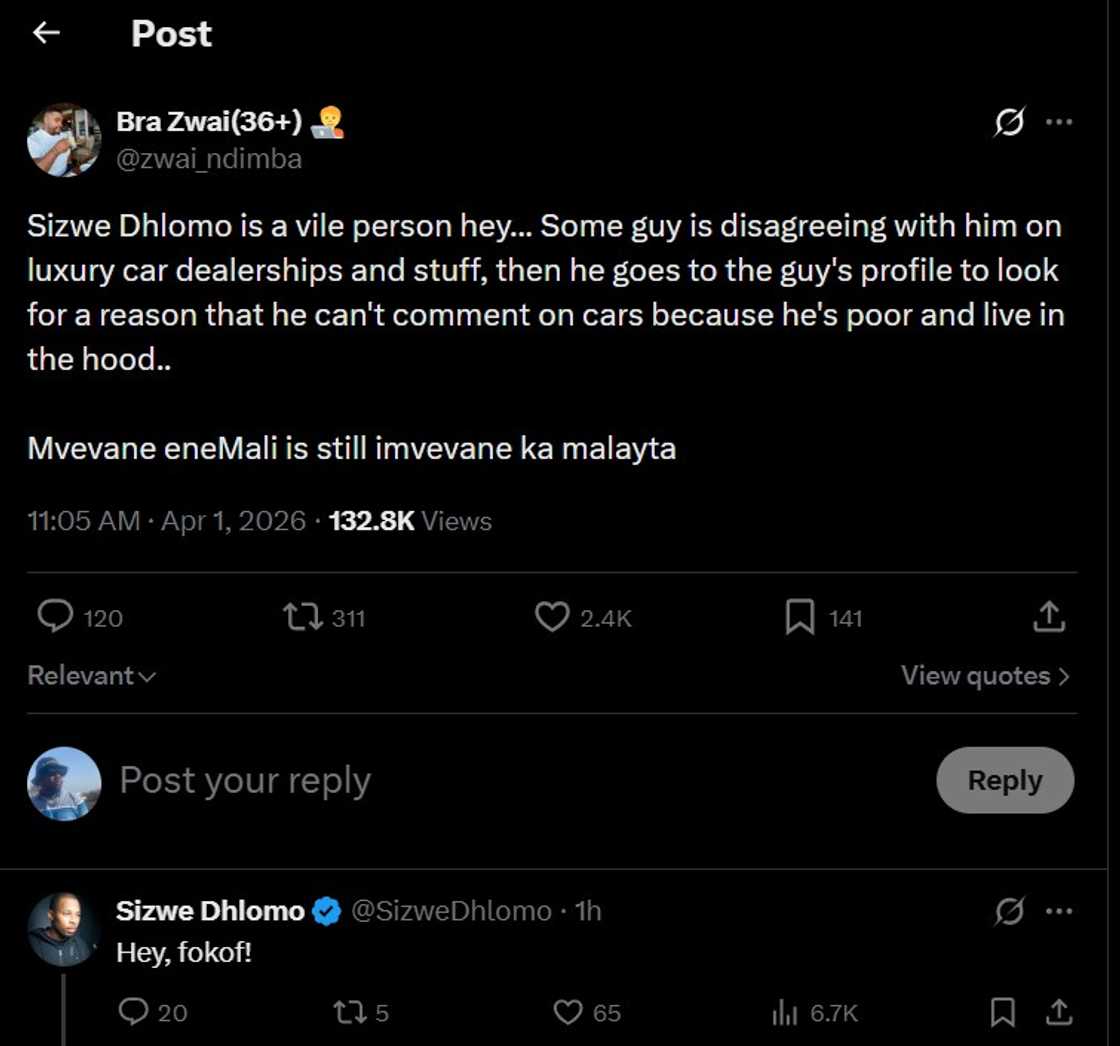Viewport: 1120px width, 1046px height.
Task: Like the main post with 2.4K likes
Action: click(x=552, y=617)
